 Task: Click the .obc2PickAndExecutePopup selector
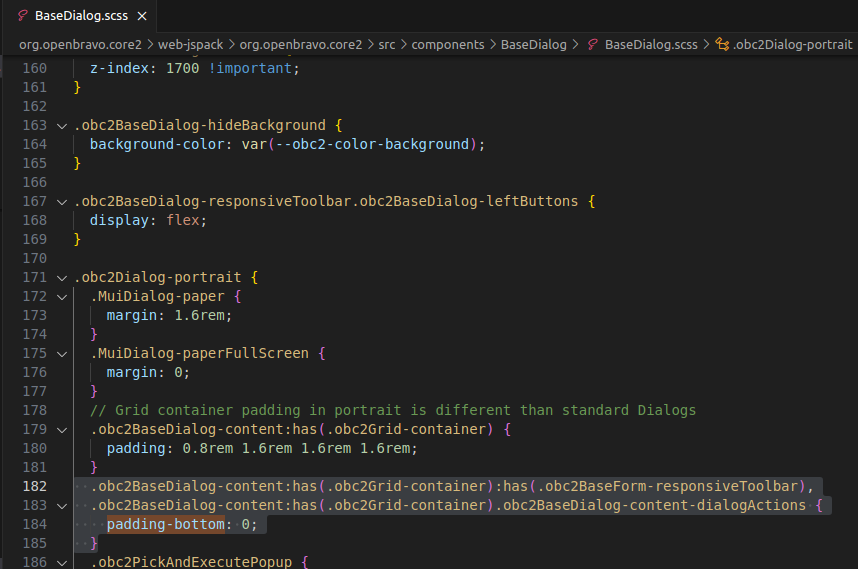(191, 562)
